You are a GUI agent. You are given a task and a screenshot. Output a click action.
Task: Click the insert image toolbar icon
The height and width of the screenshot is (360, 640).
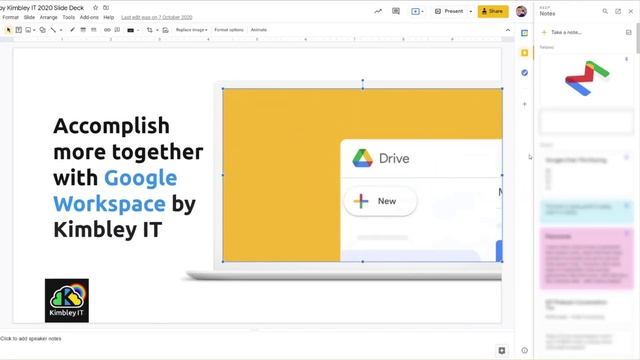[28, 30]
